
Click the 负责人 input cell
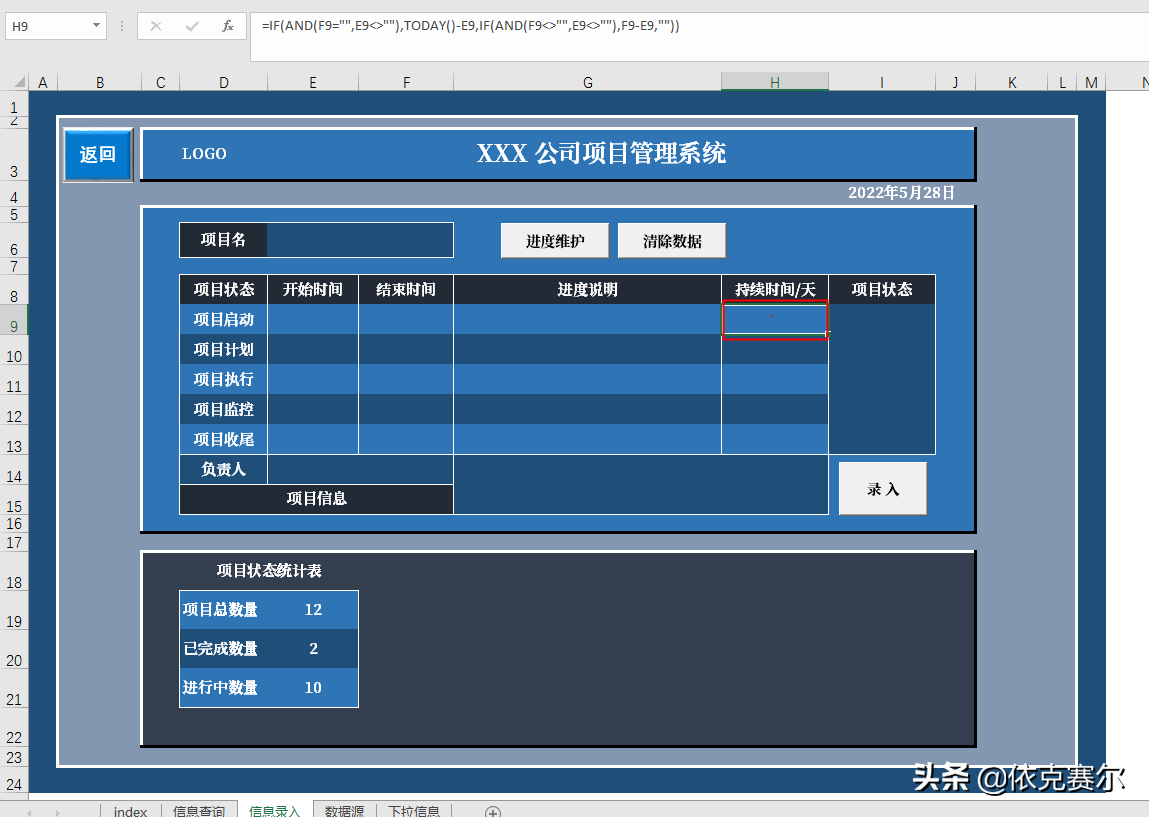[360, 469]
